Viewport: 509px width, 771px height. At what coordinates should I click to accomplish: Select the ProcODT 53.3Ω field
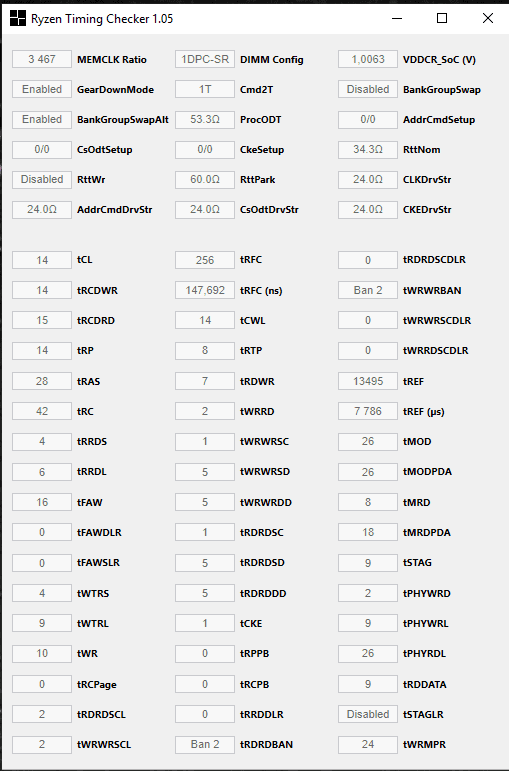pyautogui.click(x=205, y=119)
